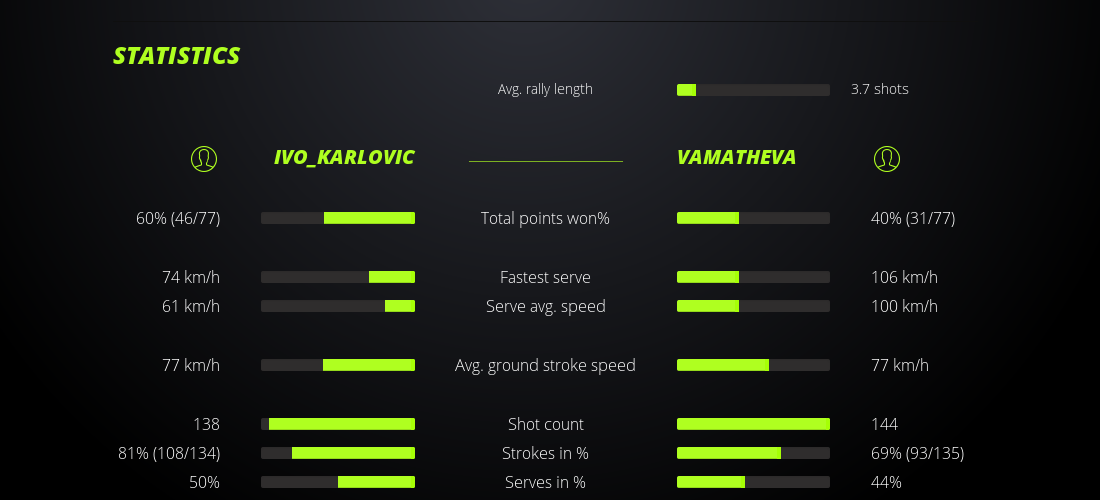The height and width of the screenshot is (500, 1100).
Task: Click Vamatheva's Shot count bar
Action: pyautogui.click(x=753, y=424)
